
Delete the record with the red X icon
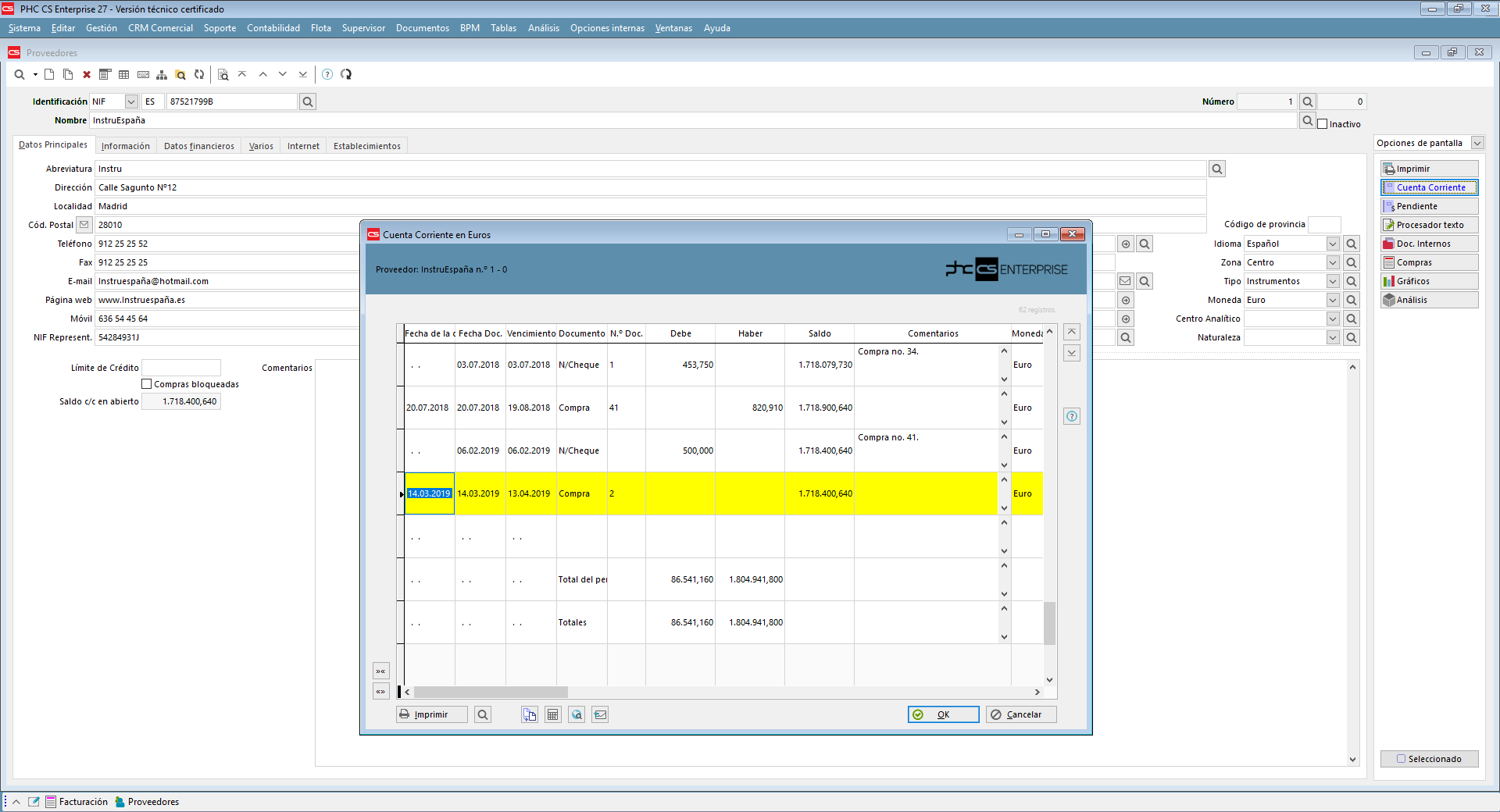(87, 75)
